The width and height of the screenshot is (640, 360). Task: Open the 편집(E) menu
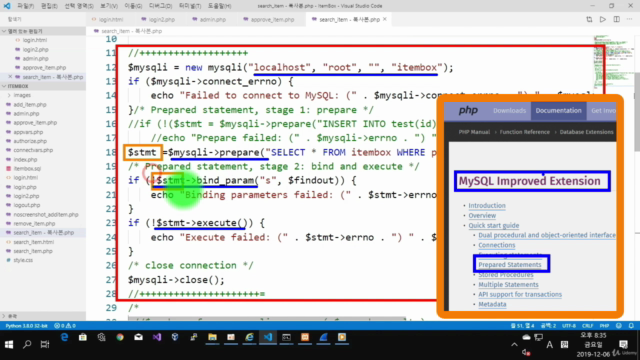click(x=49, y=6)
